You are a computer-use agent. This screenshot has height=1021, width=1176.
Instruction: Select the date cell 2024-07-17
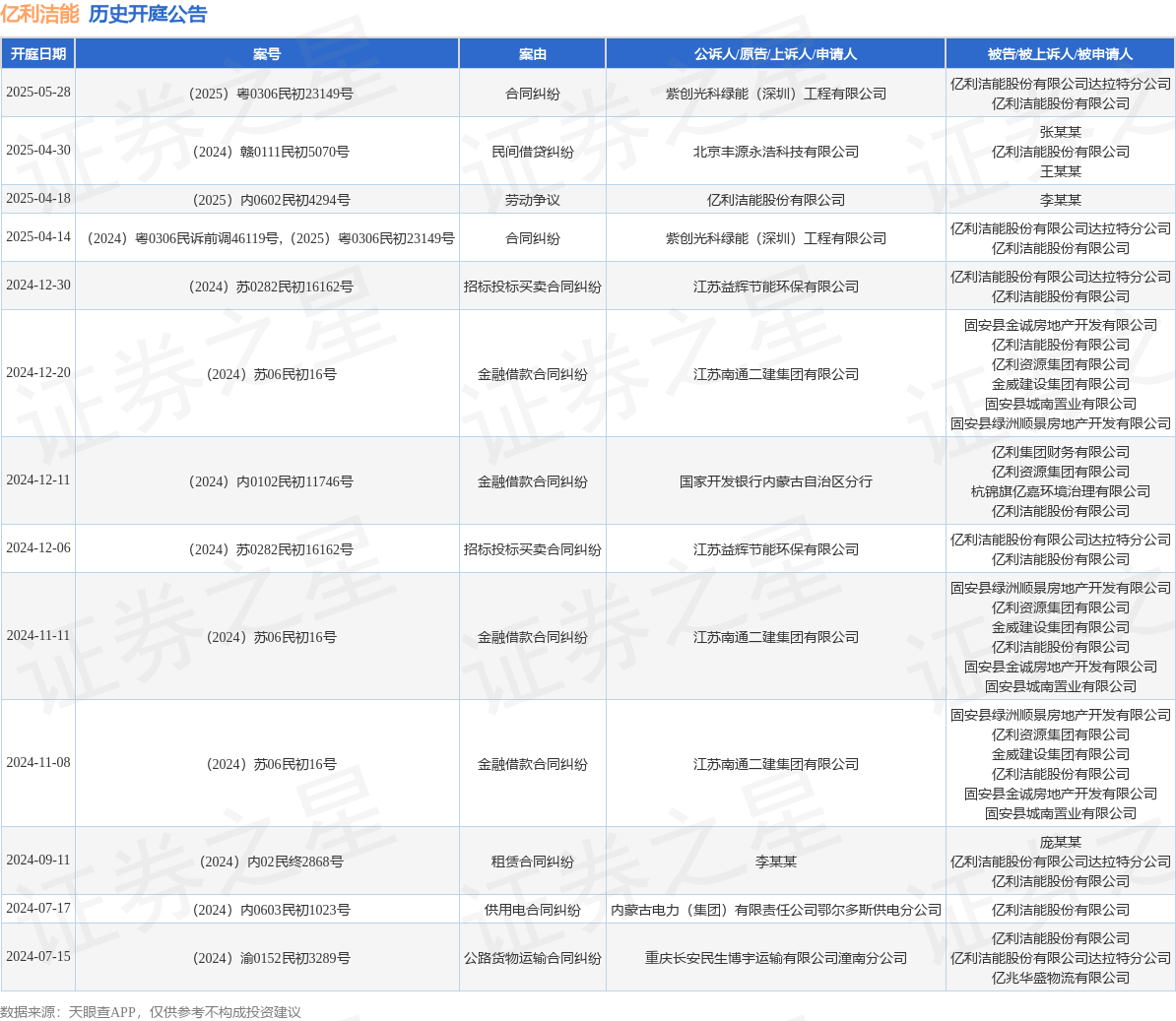point(38,909)
